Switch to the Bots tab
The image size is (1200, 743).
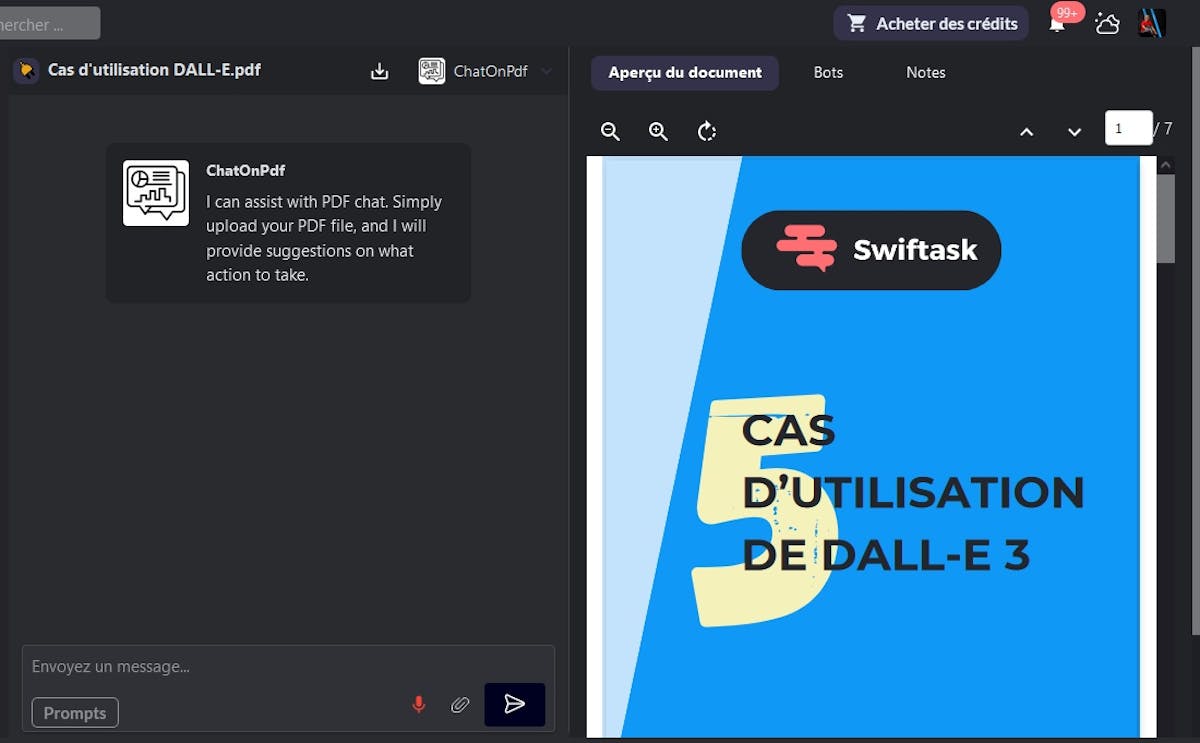tap(828, 72)
